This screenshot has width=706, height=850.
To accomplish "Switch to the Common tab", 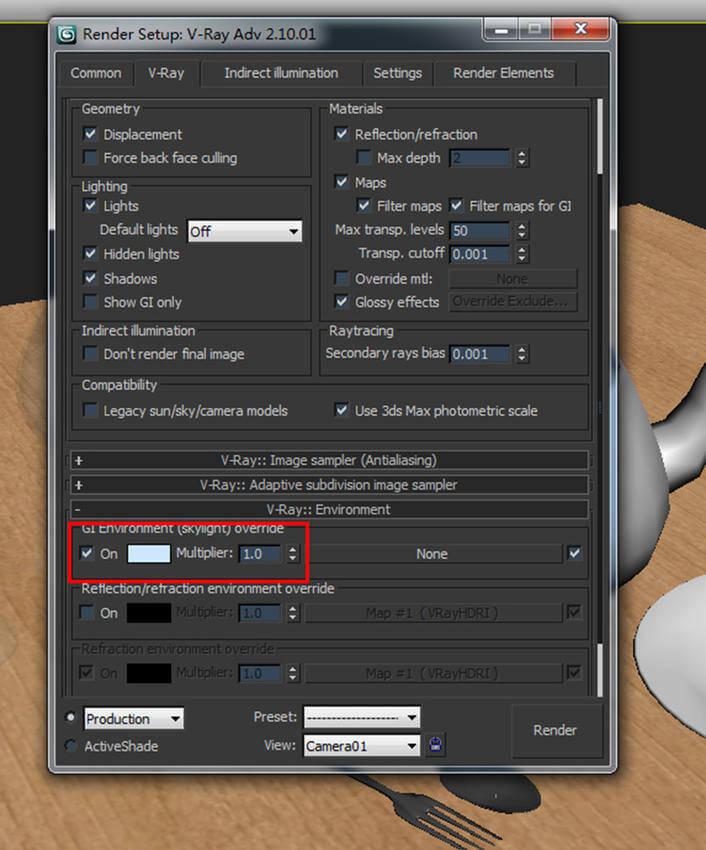I will pyautogui.click(x=95, y=73).
